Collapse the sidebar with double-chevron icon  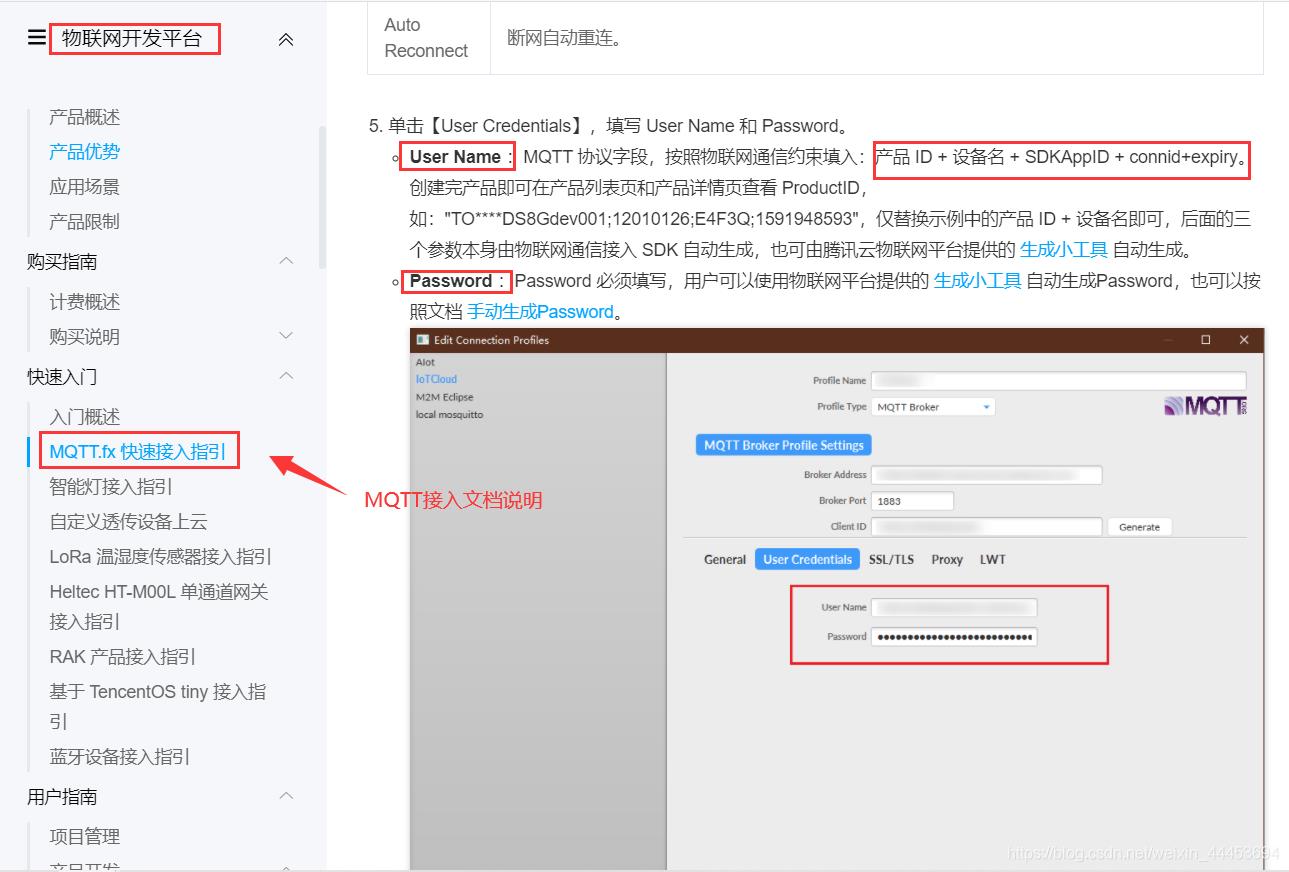click(x=286, y=40)
